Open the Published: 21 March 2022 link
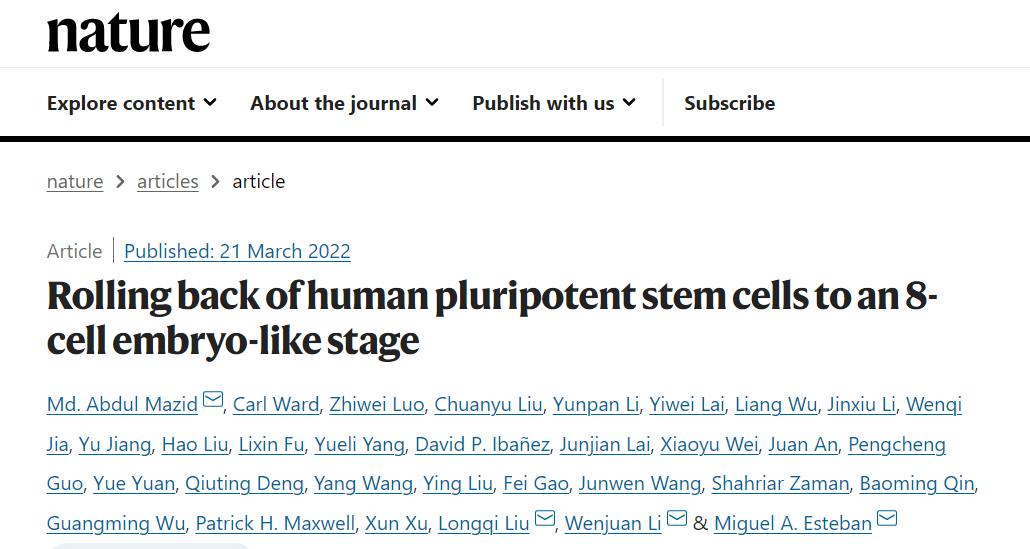 (x=237, y=251)
